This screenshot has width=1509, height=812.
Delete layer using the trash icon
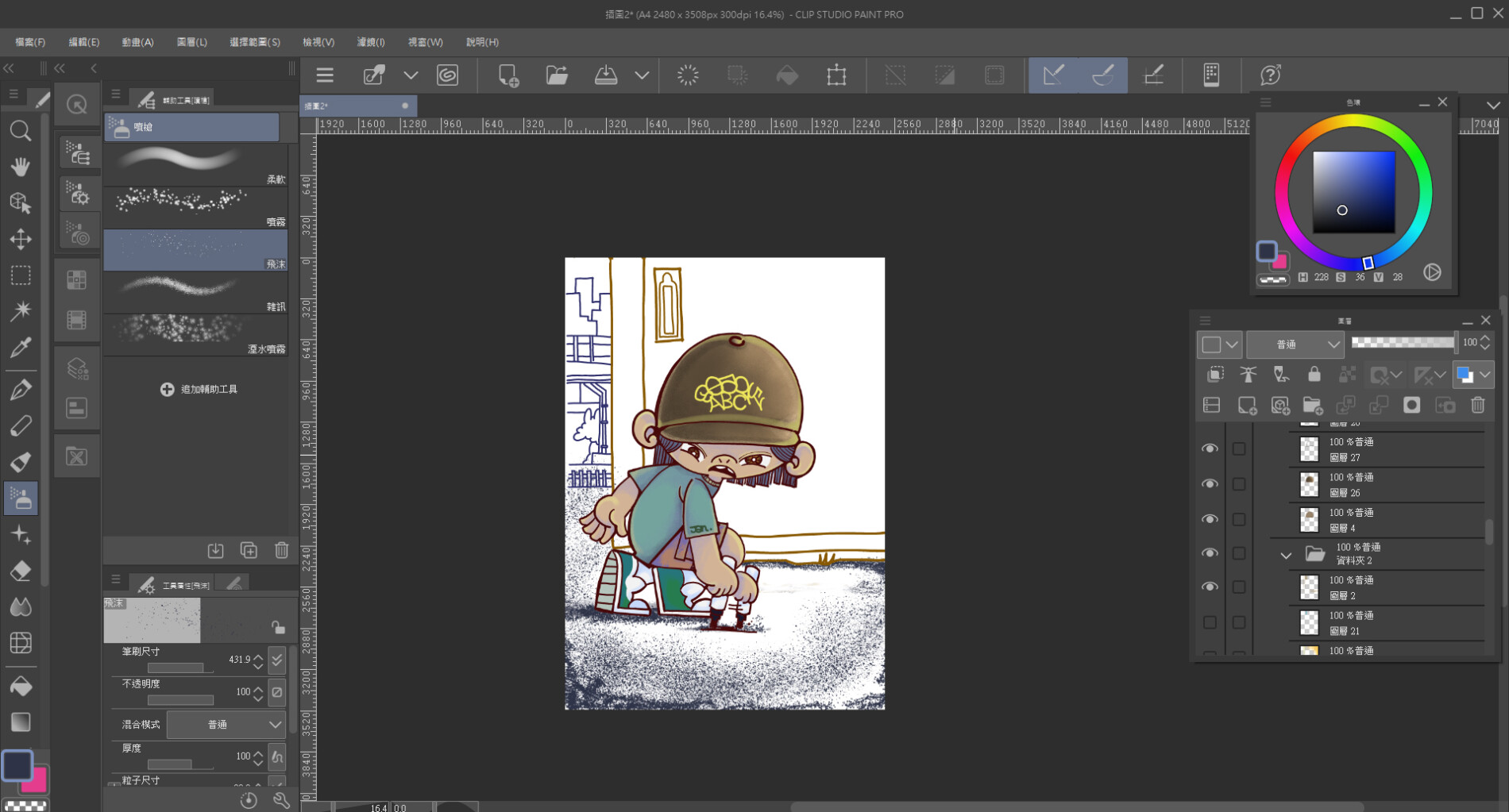tap(1477, 406)
